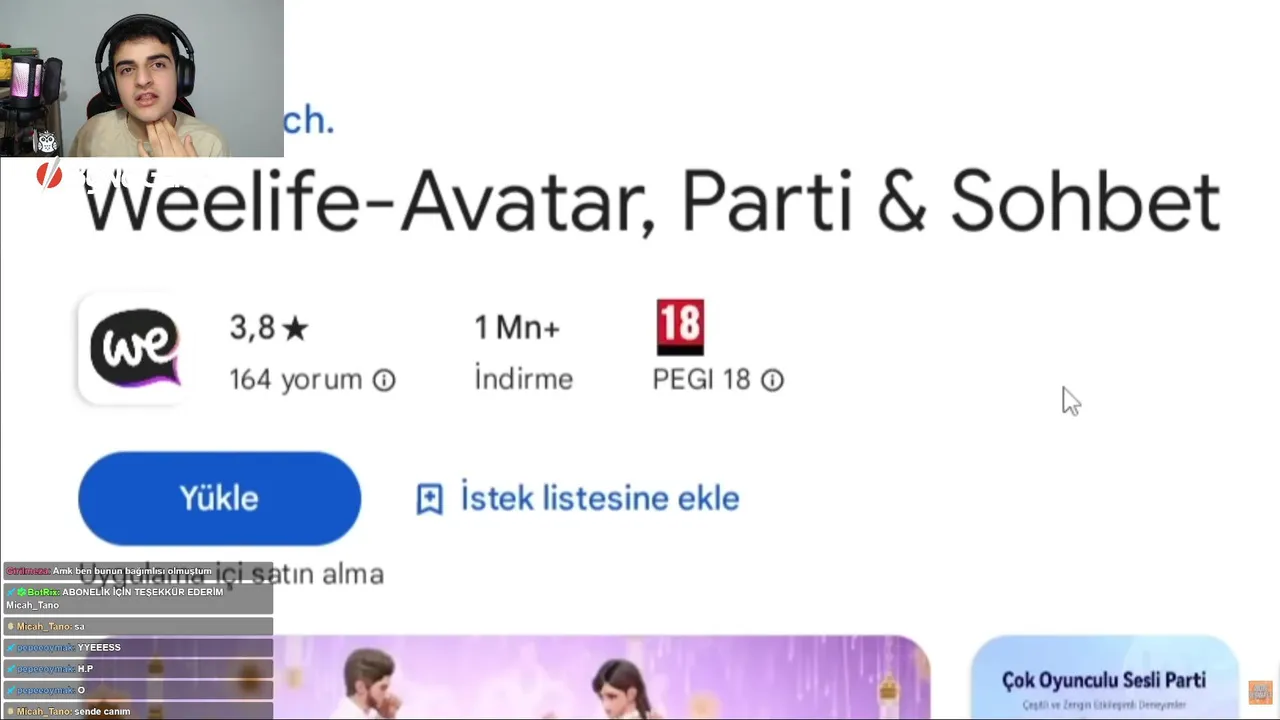The image size is (1280, 720).
Task: Click the bookmark icon for İstek listesine ekle
Action: point(429,499)
